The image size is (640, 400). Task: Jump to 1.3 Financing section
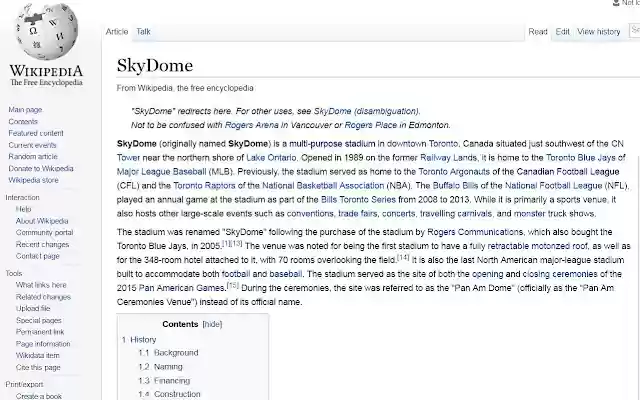tap(164, 380)
